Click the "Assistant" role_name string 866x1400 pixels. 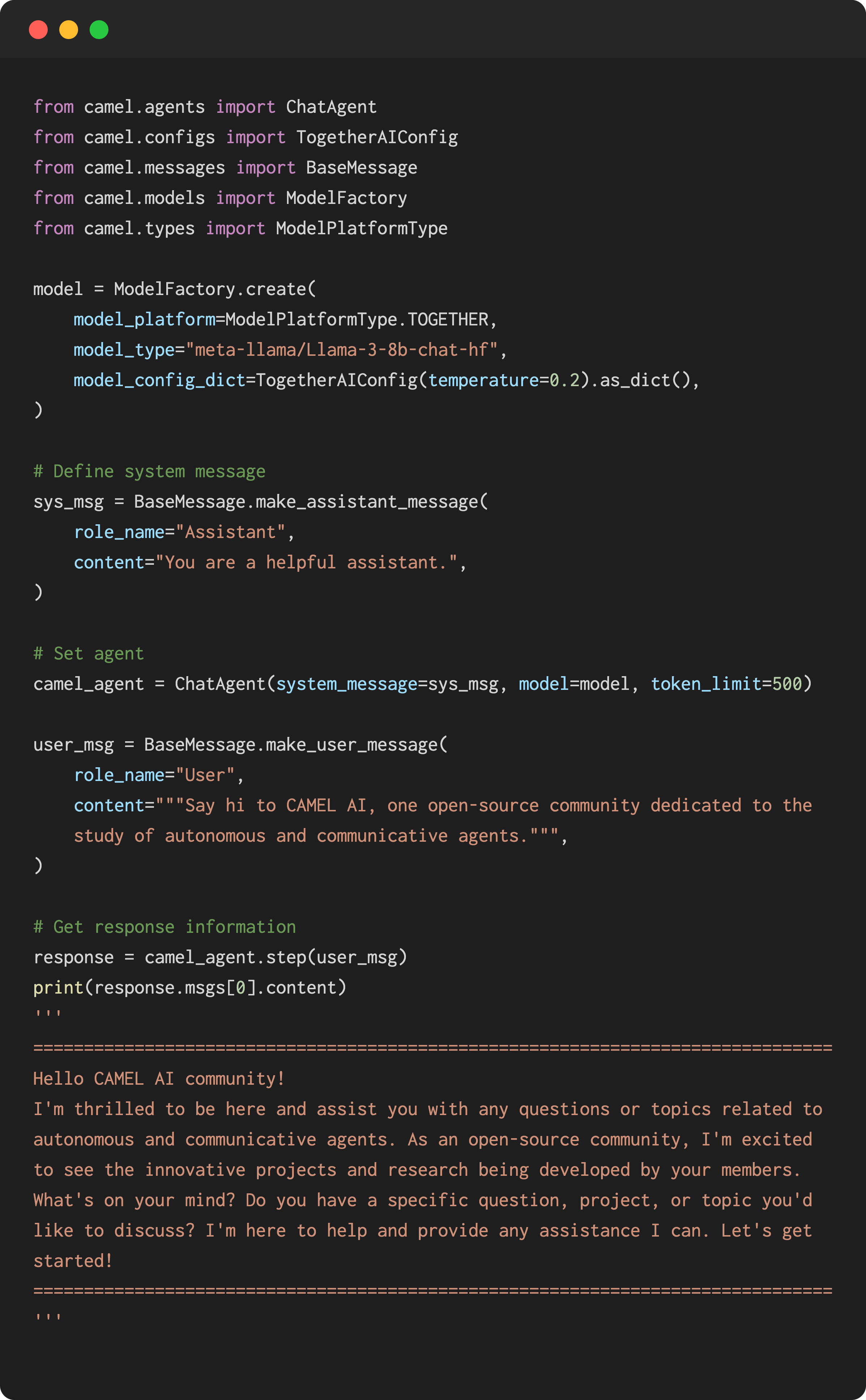[x=230, y=532]
